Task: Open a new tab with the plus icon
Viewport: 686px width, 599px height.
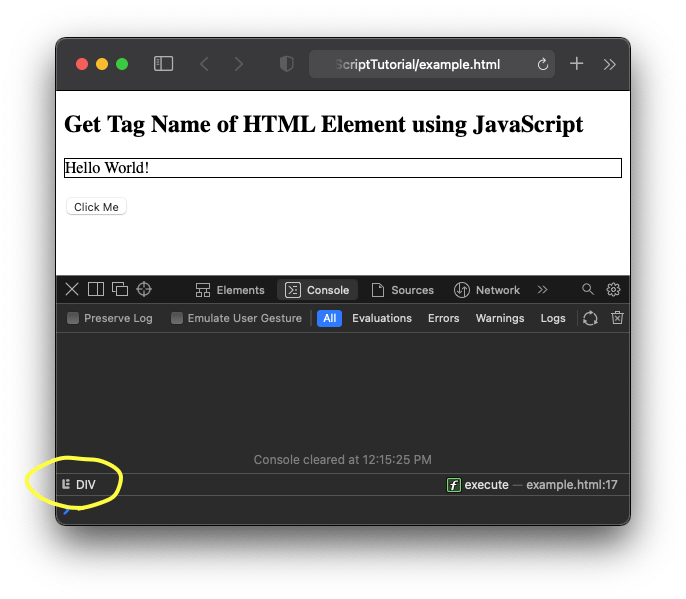Action: 577,64
